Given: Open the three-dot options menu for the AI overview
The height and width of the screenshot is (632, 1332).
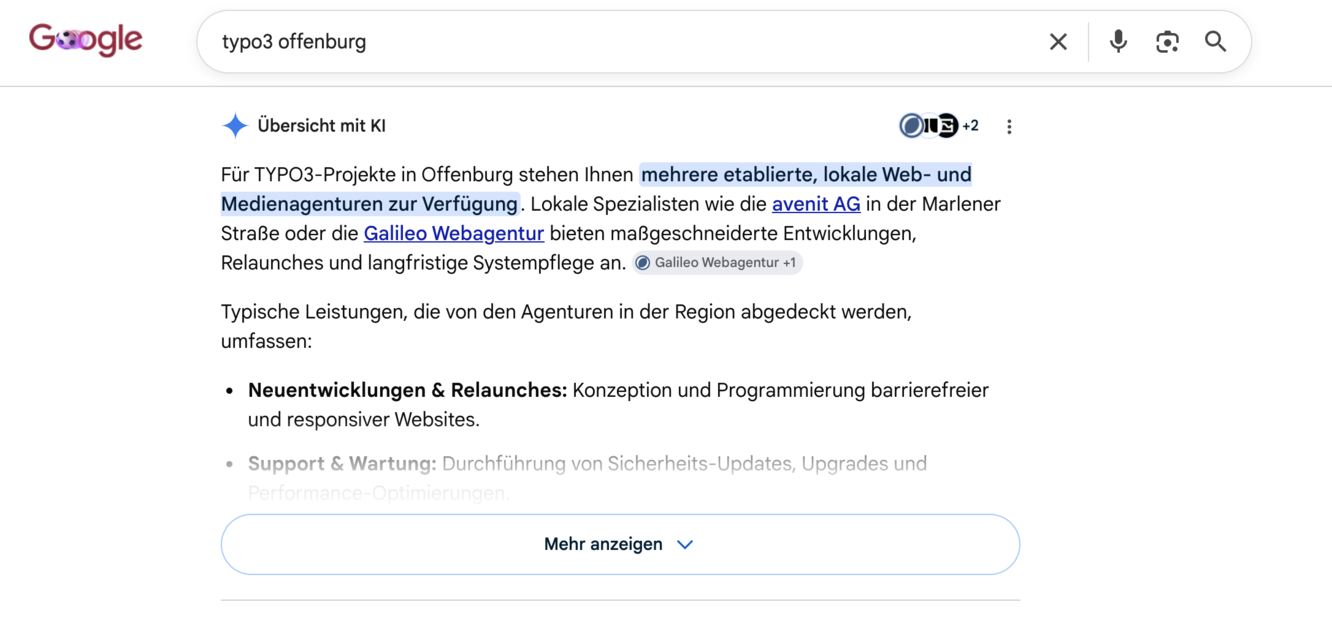Looking at the screenshot, I should point(1009,127).
